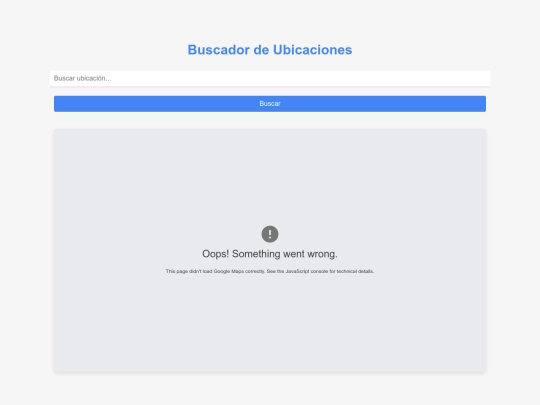Click the 'Buscador de Ubicaciones' heading

pos(270,50)
